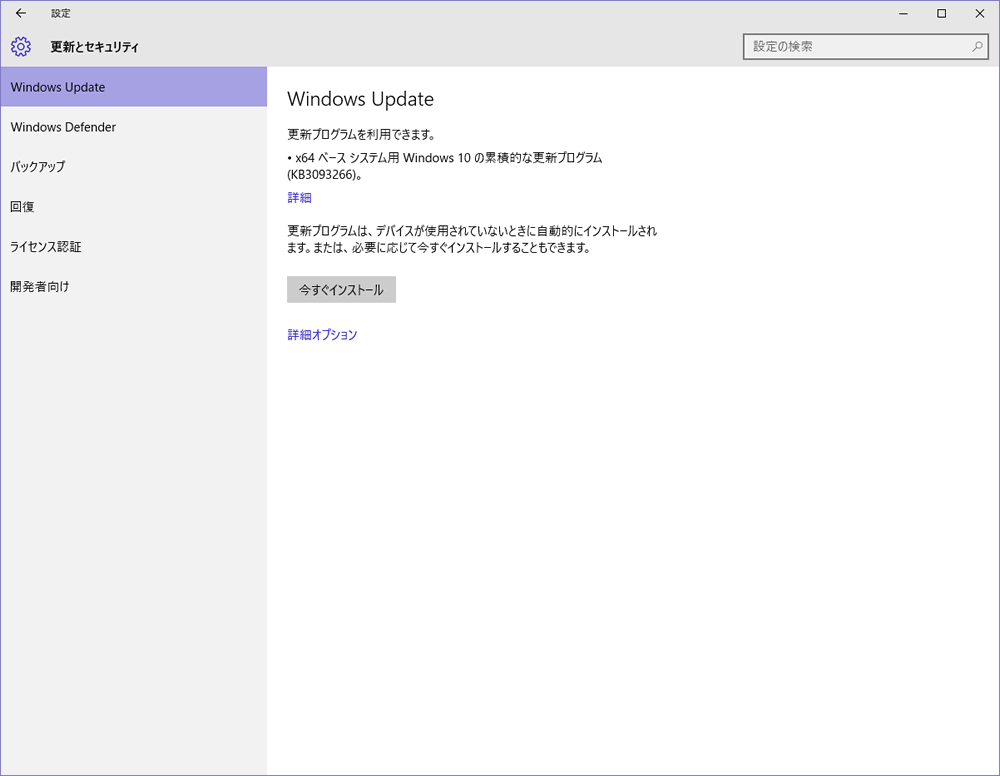Viewport: 1000px width, 776px height.
Task: Maximize the settings window
Action: tap(941, 13)
